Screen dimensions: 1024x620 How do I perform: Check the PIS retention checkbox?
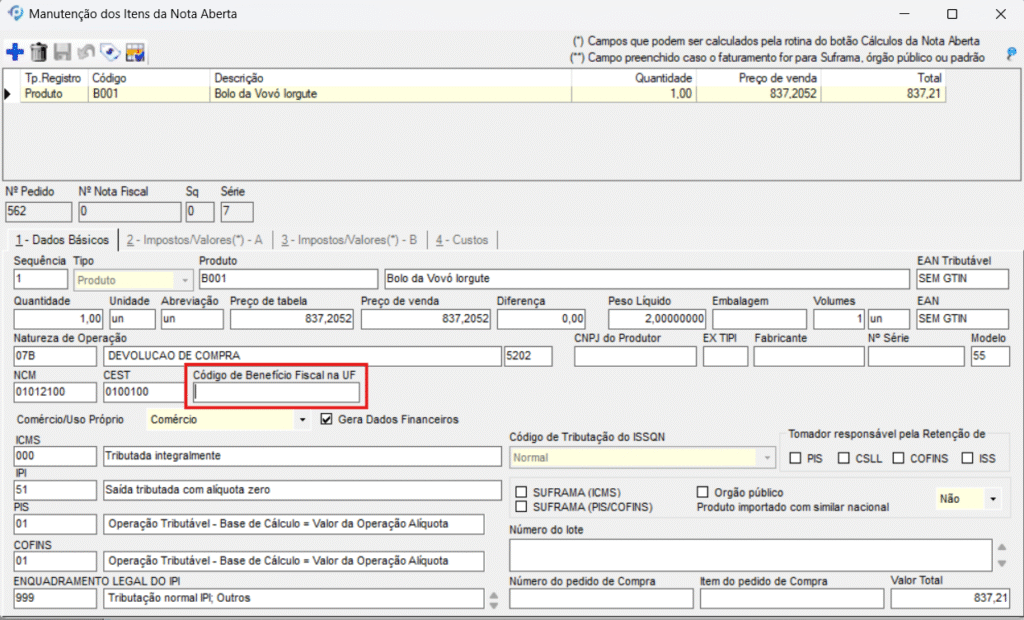click(795, 458)
